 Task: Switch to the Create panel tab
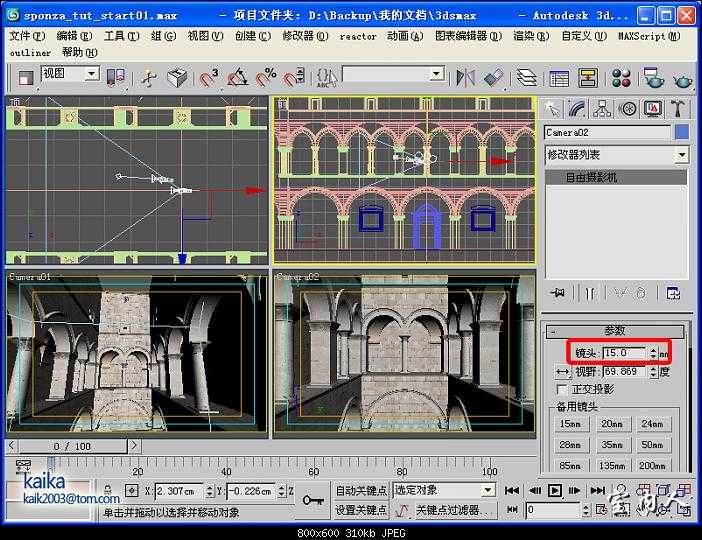(552, 109)
